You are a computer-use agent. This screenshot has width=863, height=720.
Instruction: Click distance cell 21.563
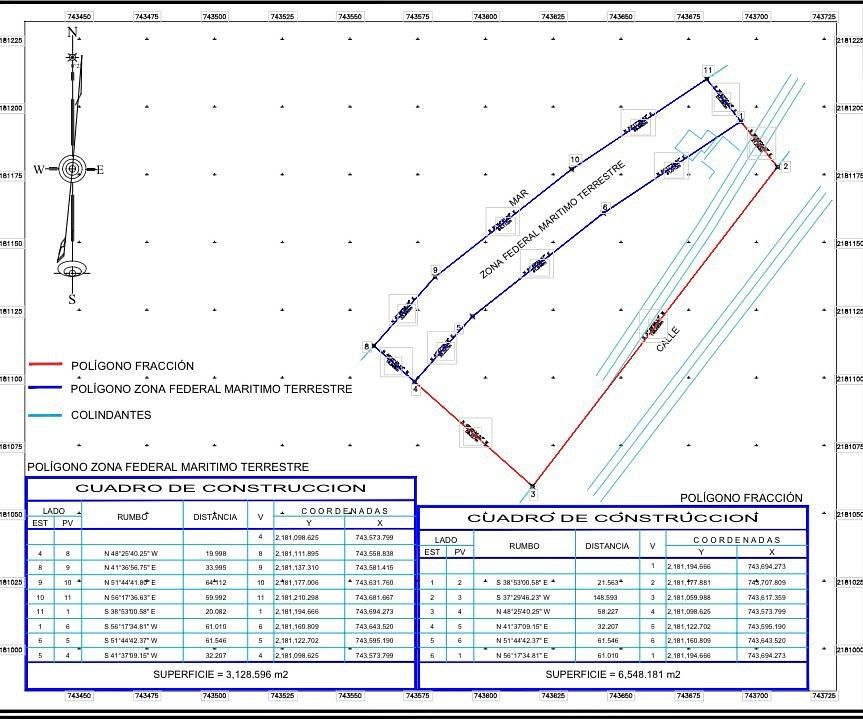[608, 582]
